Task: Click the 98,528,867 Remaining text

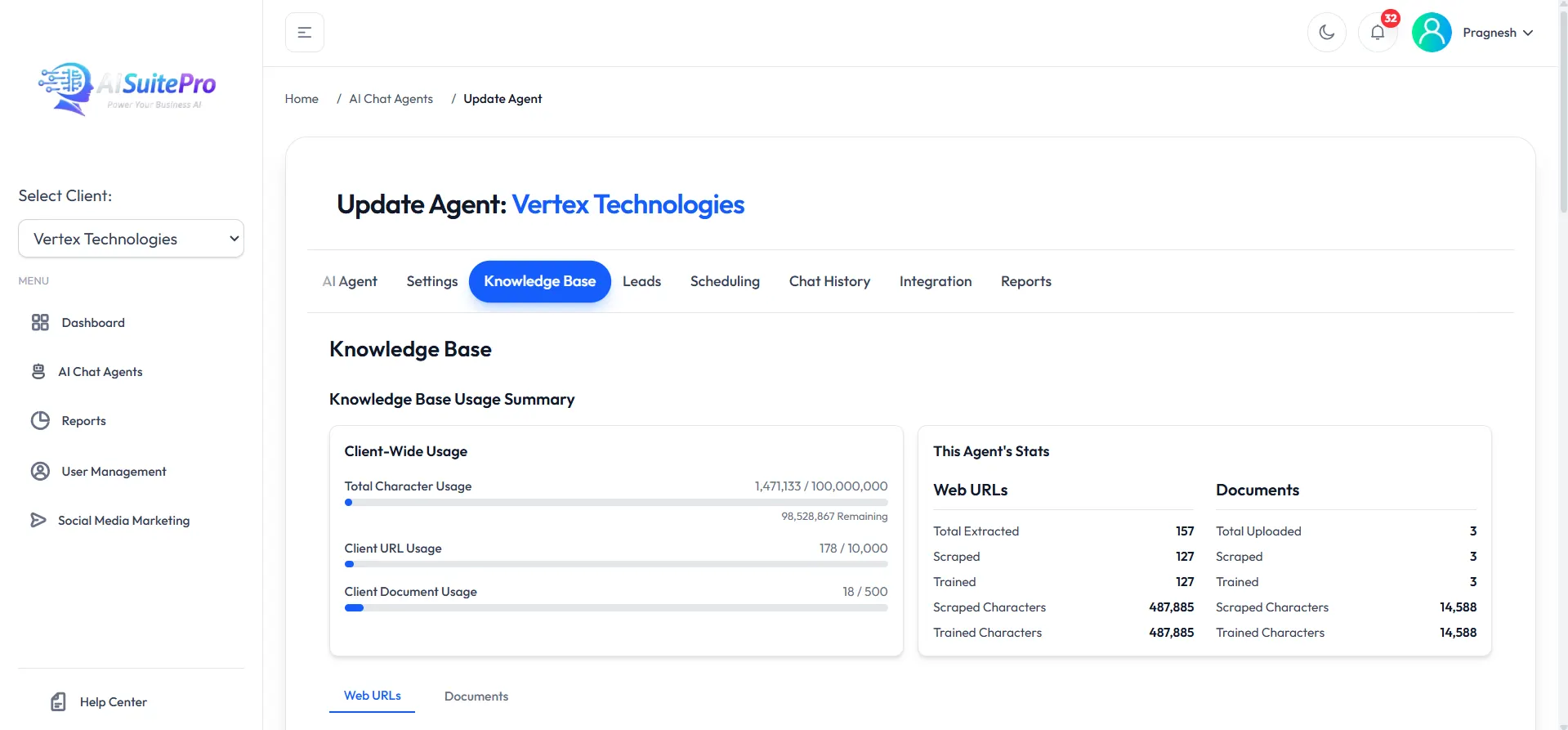Action: (834, 517)
